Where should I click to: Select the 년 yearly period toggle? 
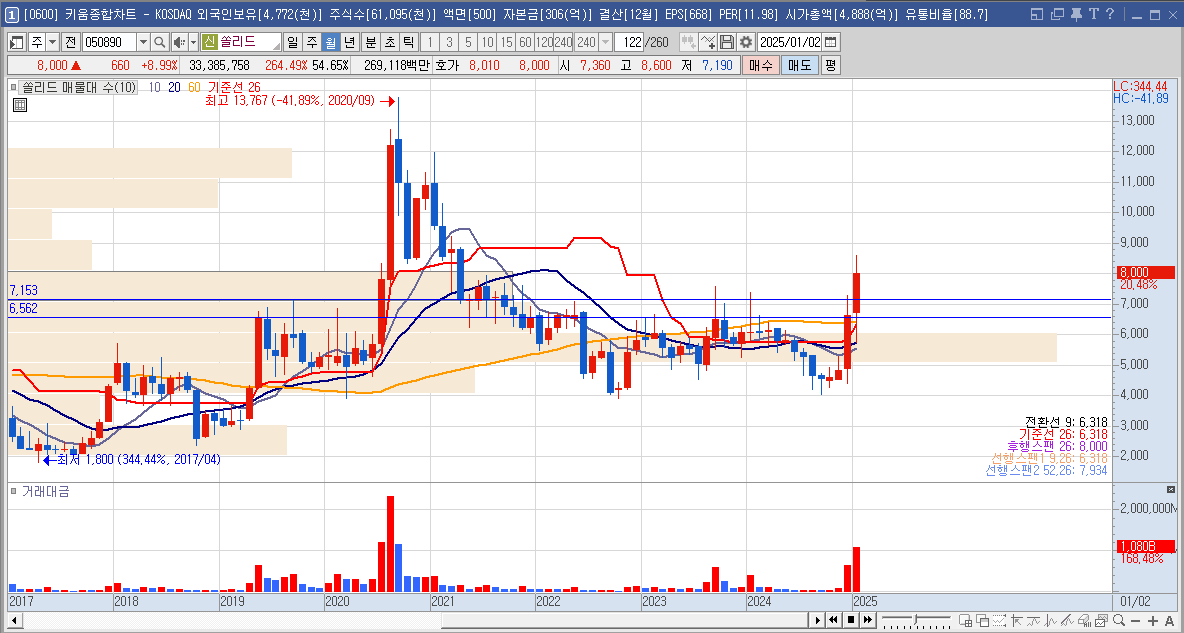(x=348, y=42)
